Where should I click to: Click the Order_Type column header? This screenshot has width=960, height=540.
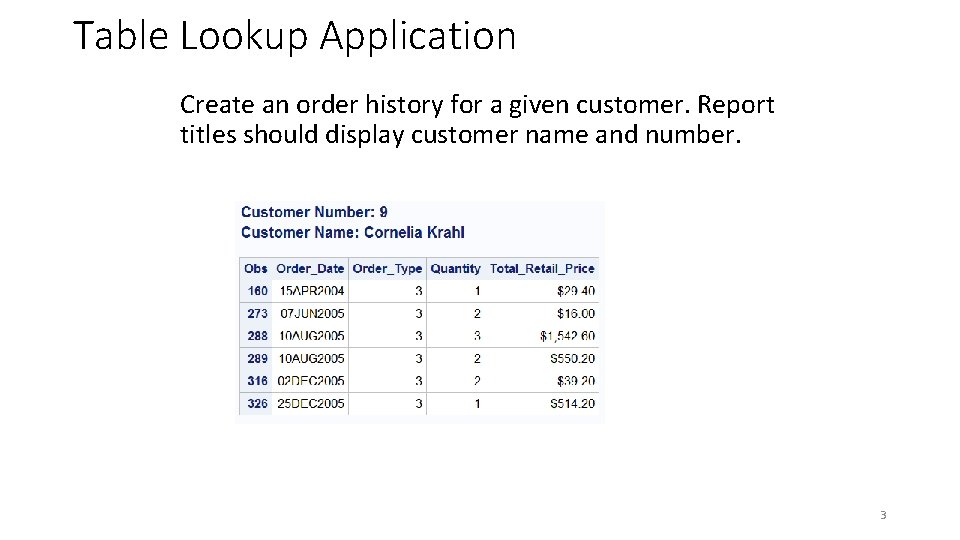coord(387,269)
